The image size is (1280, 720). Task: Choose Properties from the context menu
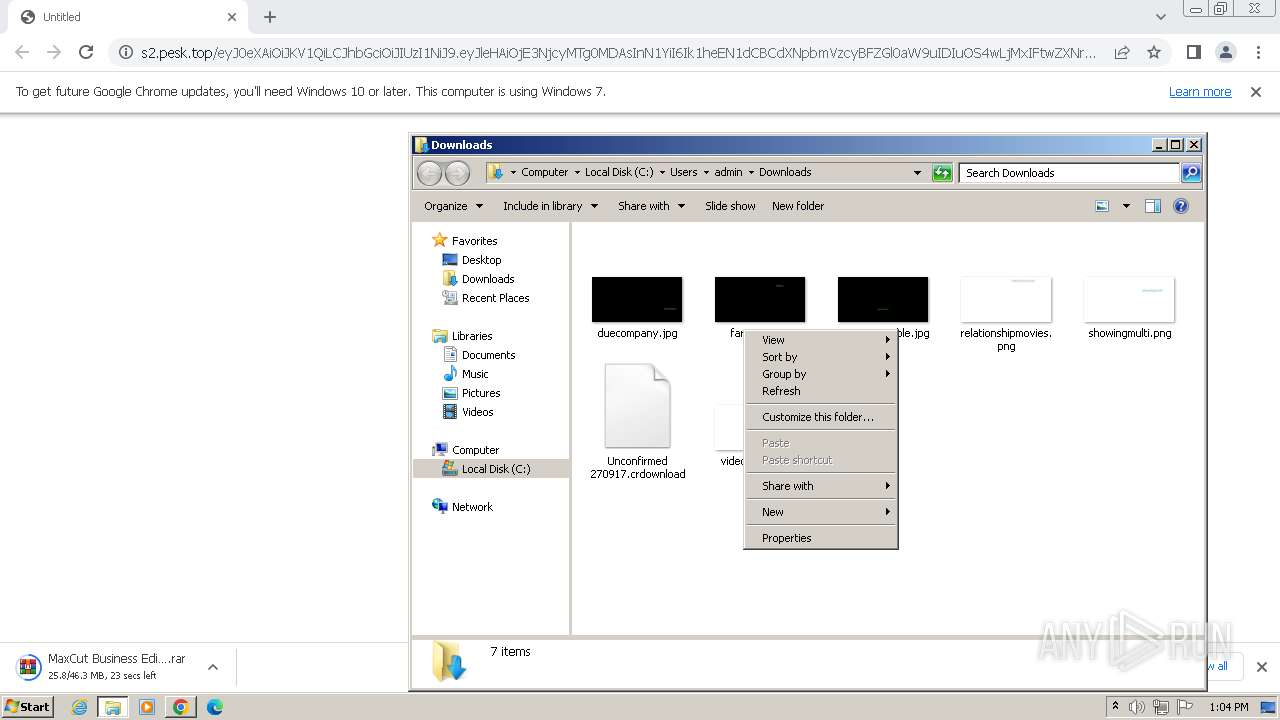[821, 538]
